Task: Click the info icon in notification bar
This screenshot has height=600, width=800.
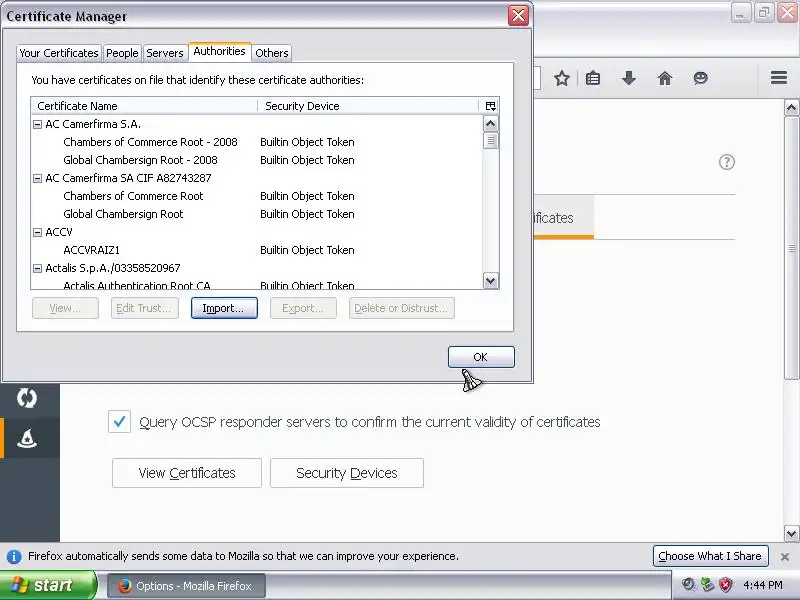Action: coord(14,556)
